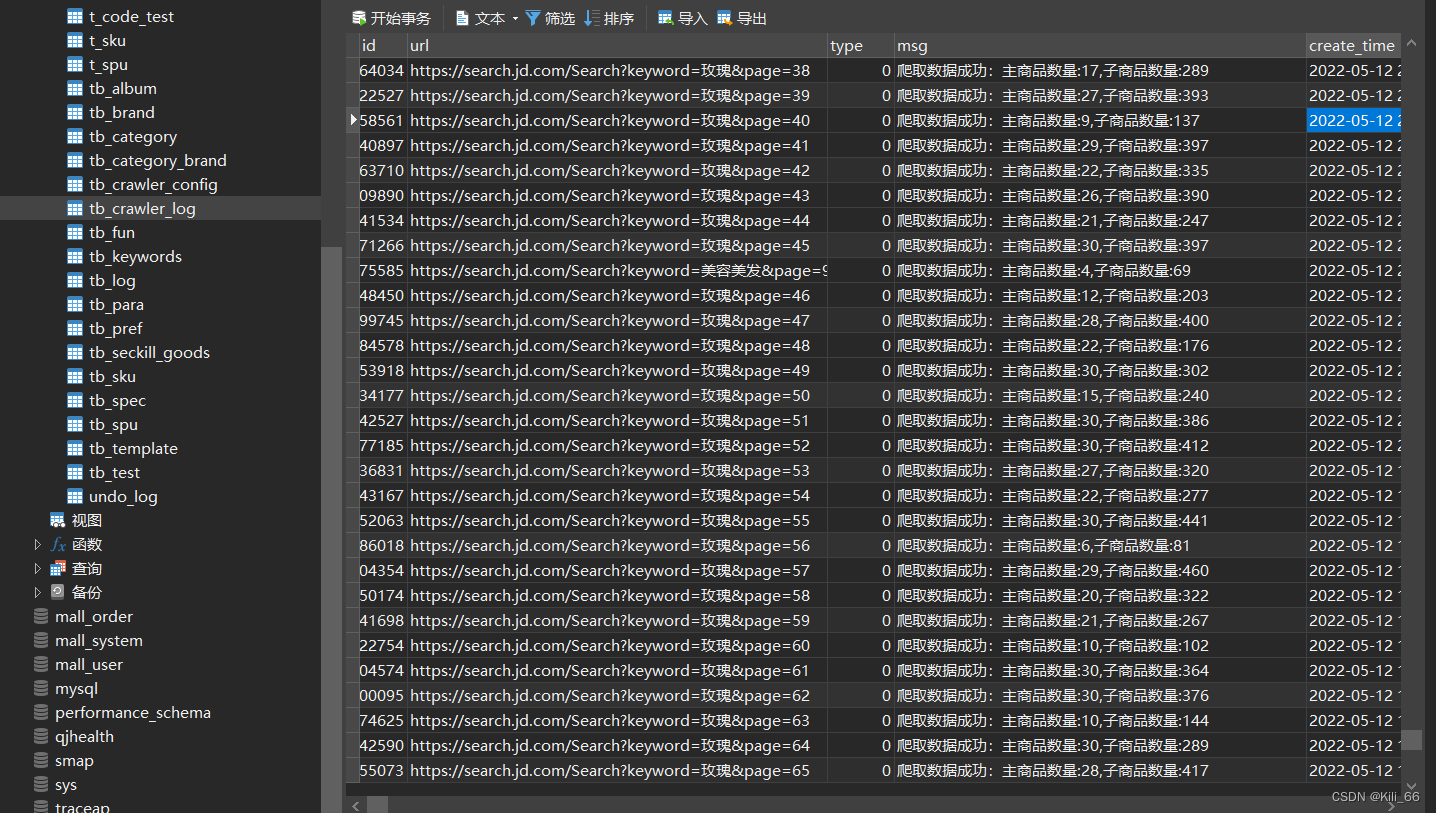Image resolution: width=1436 pixels, height=813 pixels.
Task: Expand the 查询 (Queries) tree node
Action: (x=38, y=568)
